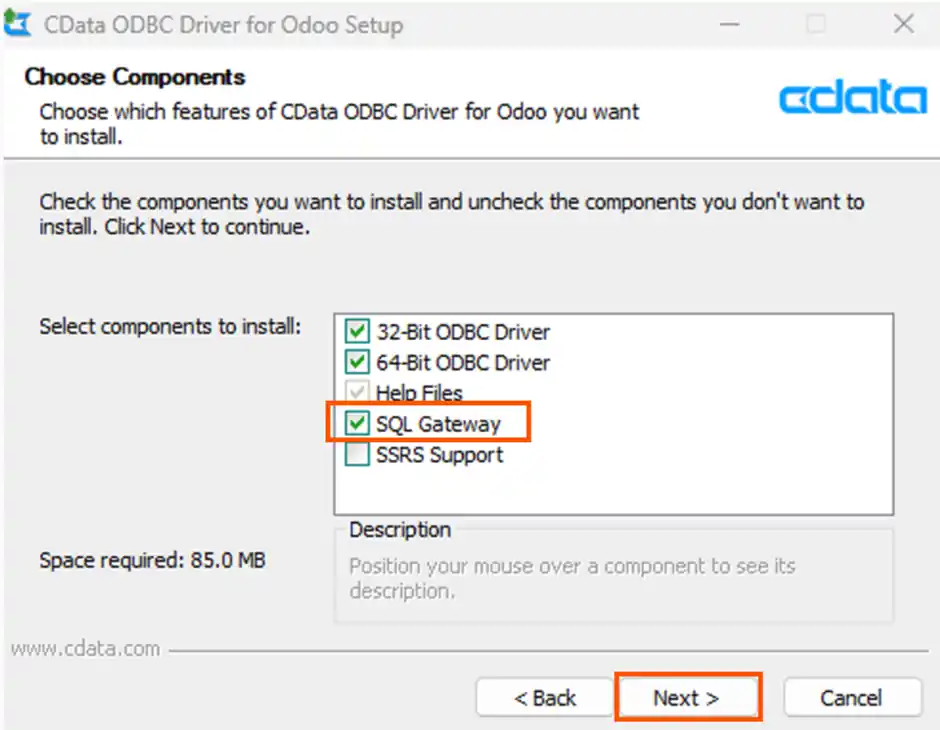Click the setup window title bar text

223,26
